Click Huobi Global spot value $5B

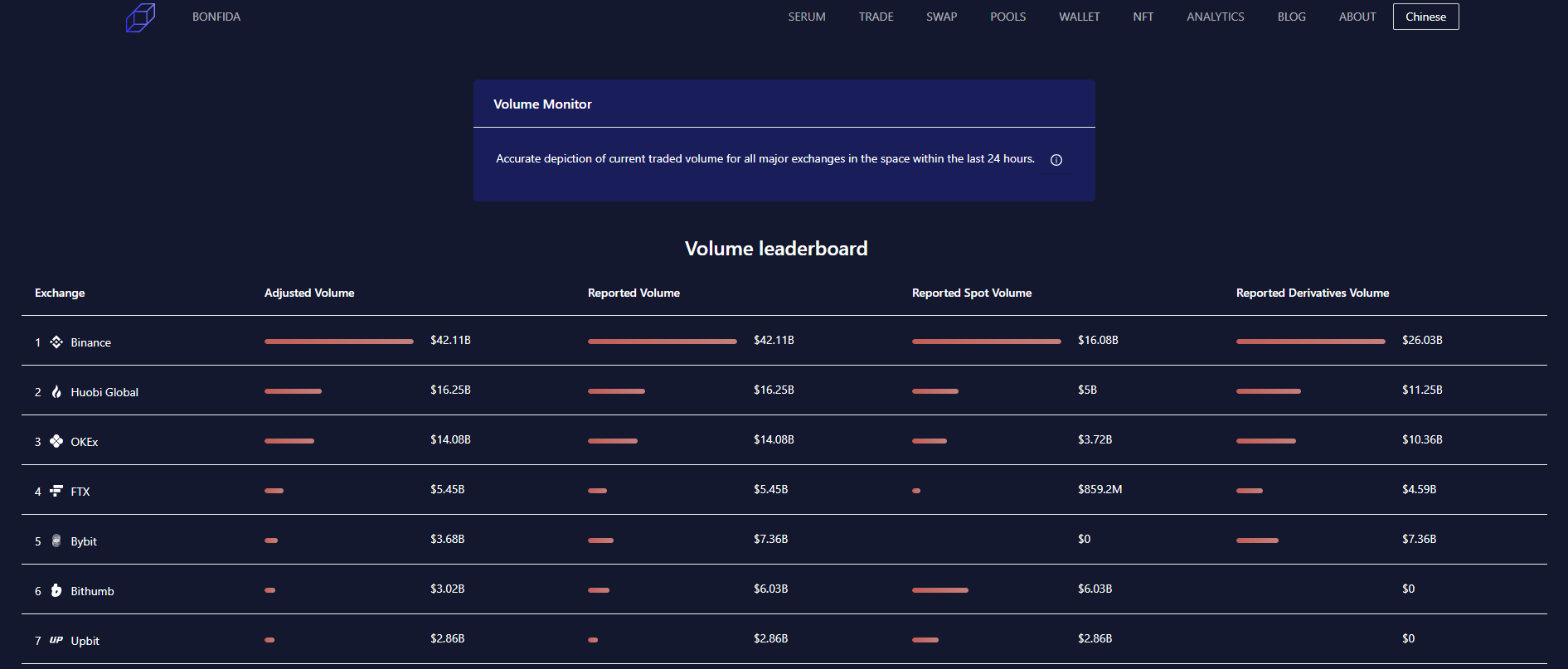[1087, 390]
